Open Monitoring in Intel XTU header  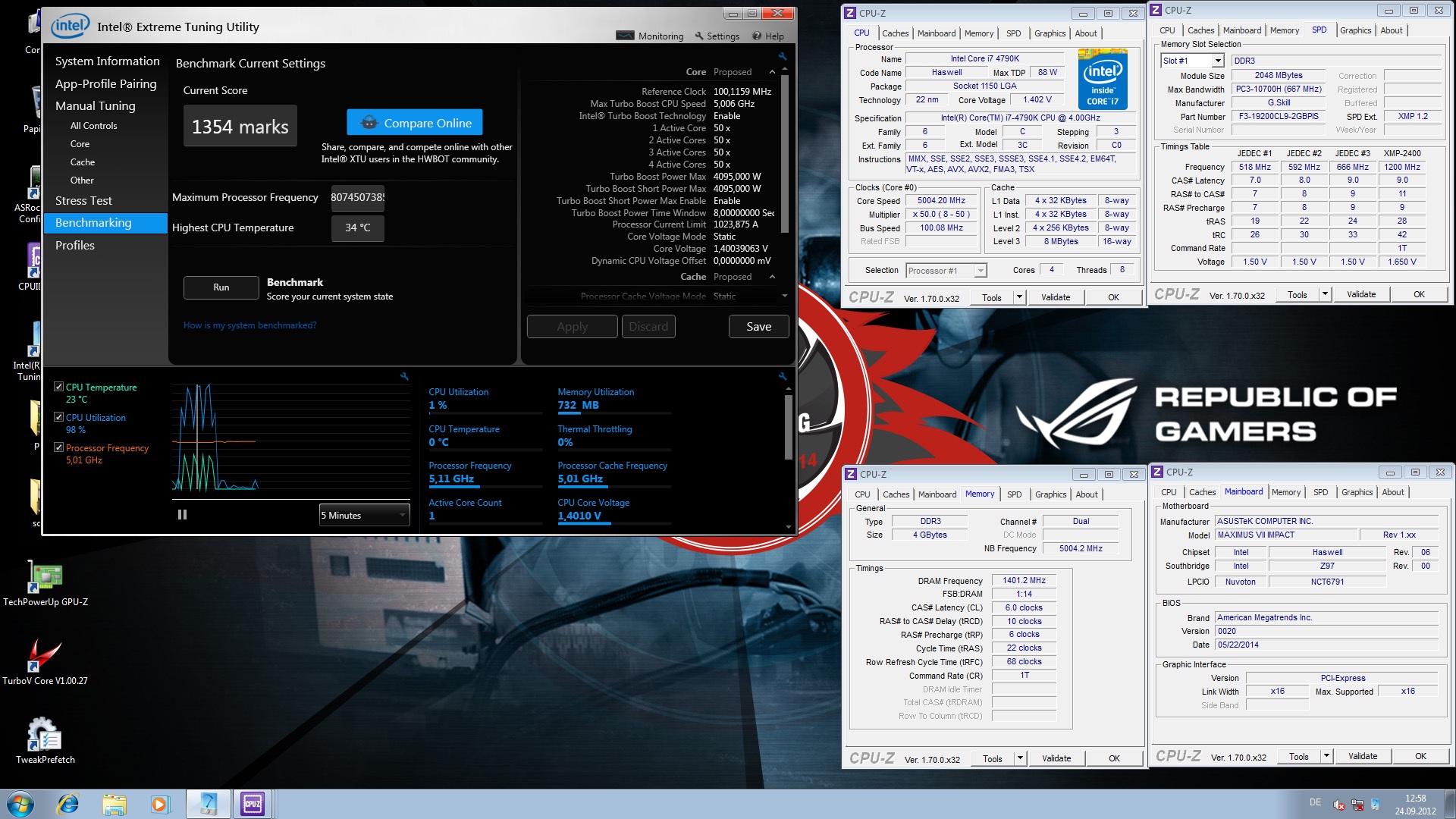coord(650,36)
